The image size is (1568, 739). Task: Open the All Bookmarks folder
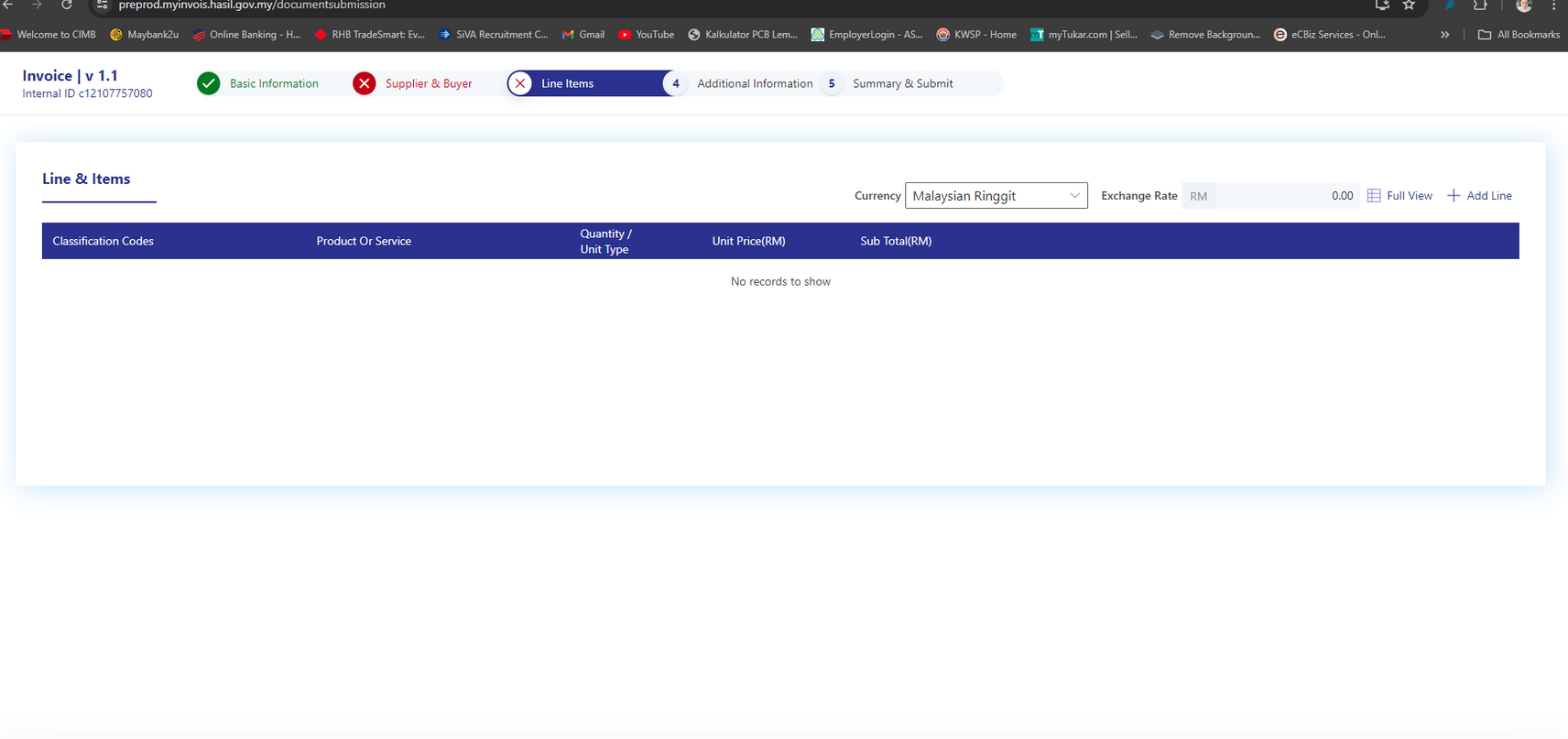coord(1519,35)
